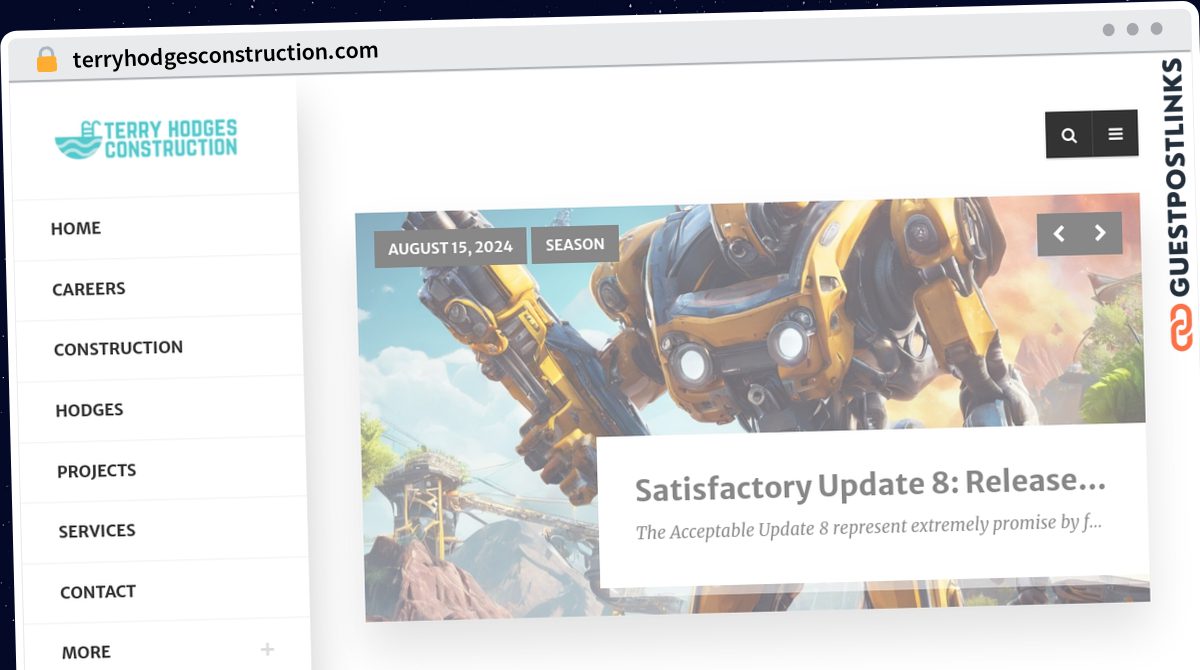Open the hamburger menu icon
The height and width of the screenshot is (670, 1200).
pos(1115,133)
